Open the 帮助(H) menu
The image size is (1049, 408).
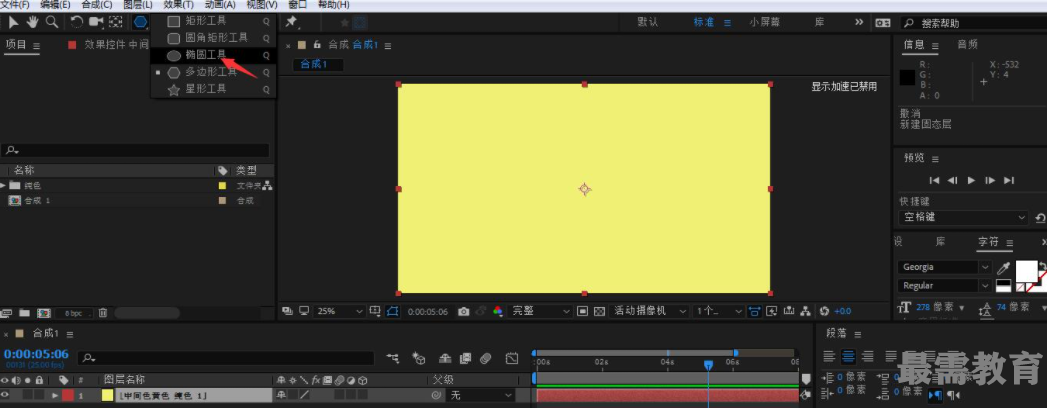click(x=334, y=5)
